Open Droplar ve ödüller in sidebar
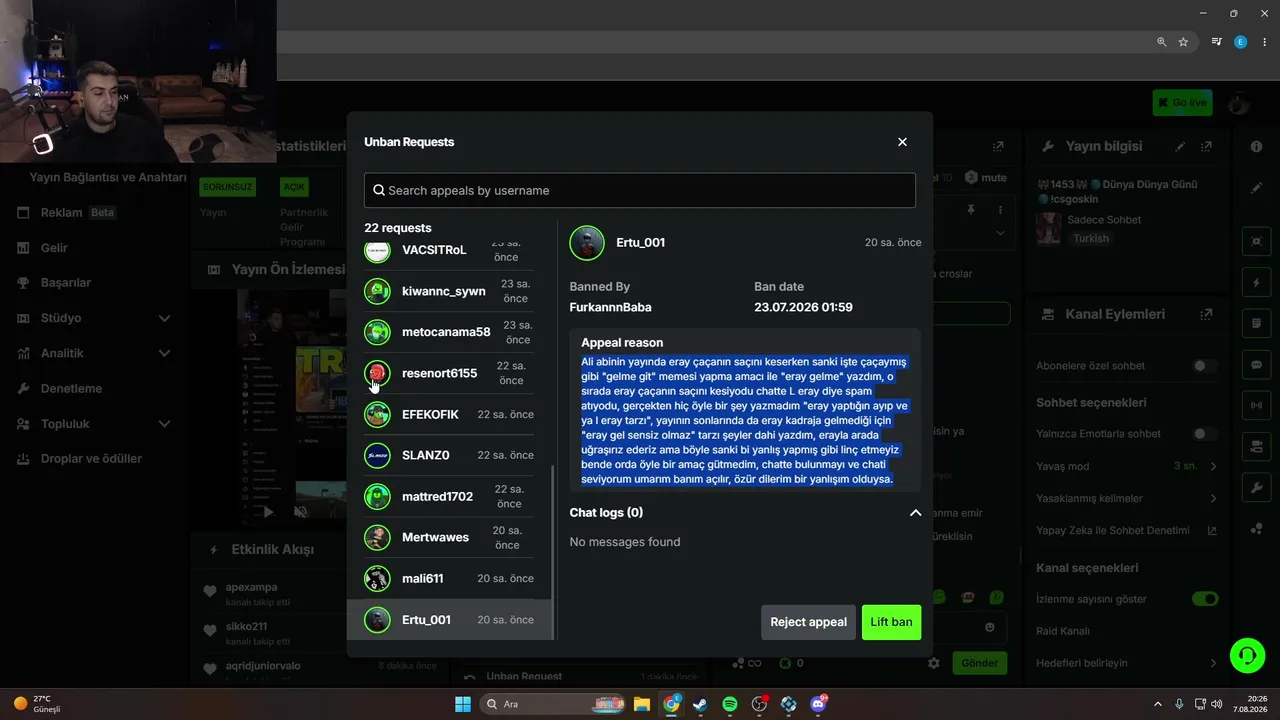Screen dimensions: 1280x720 91,459
